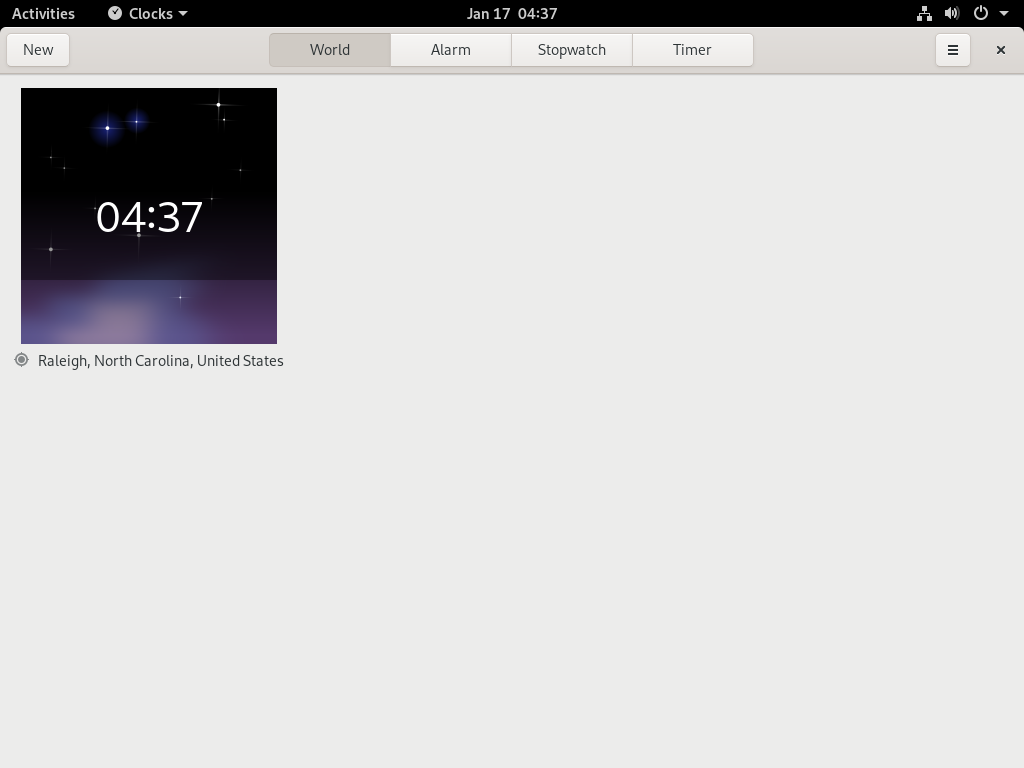The image size is (1024, 768).
Task: Open the Clocks application menu dropdown
Action: pos(148,13)
